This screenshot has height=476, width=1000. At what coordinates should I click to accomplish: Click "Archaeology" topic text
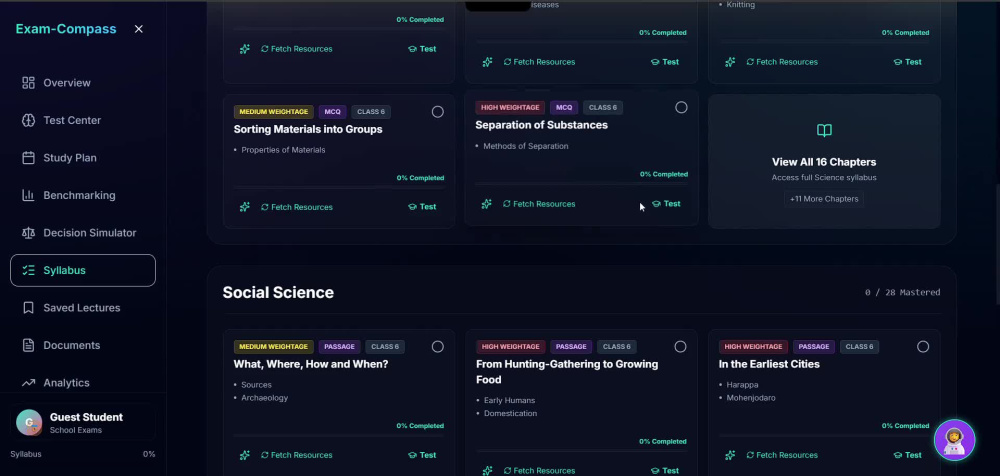coord(265,398)
